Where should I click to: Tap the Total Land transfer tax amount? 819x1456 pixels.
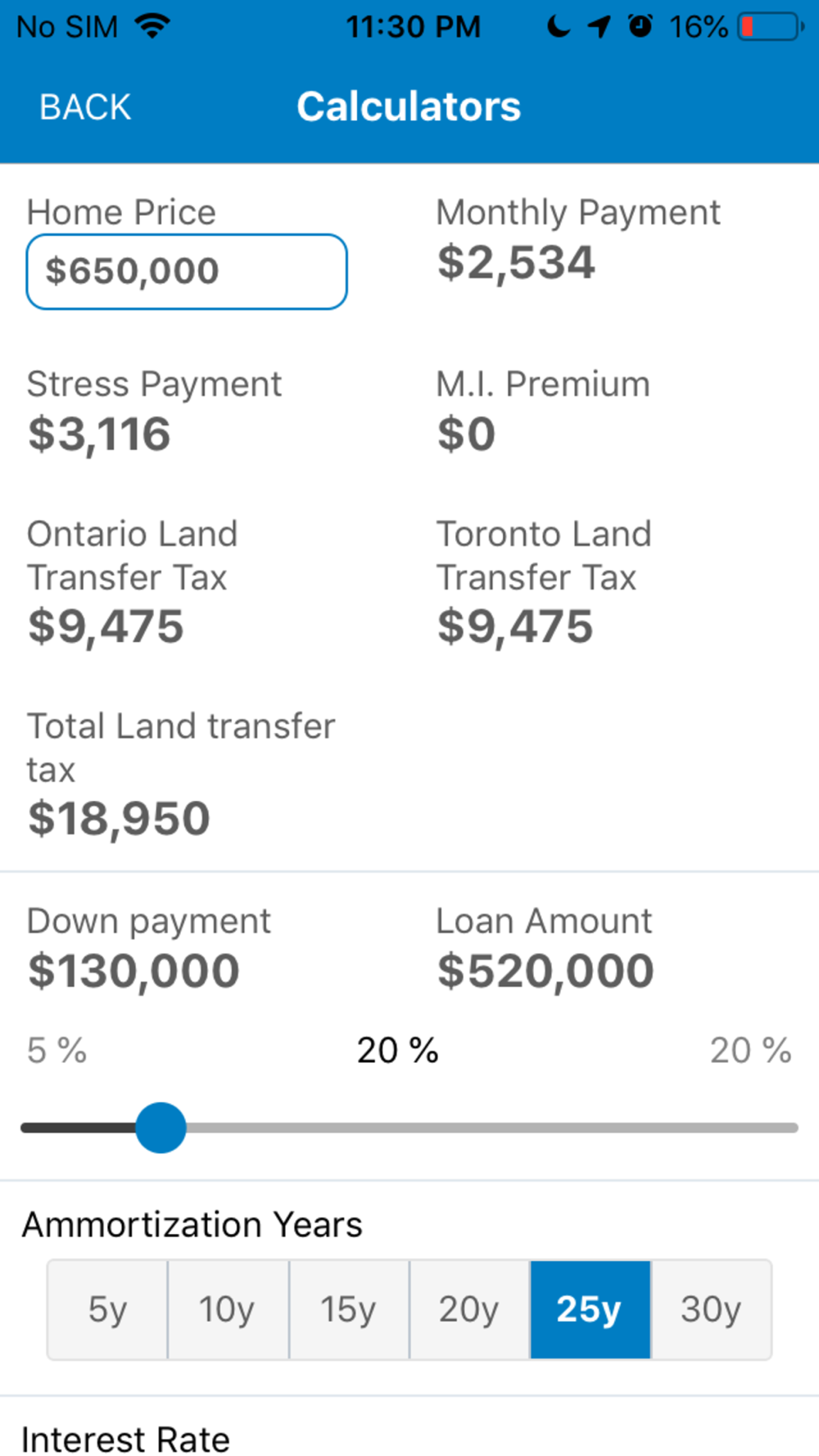point(120,819)
